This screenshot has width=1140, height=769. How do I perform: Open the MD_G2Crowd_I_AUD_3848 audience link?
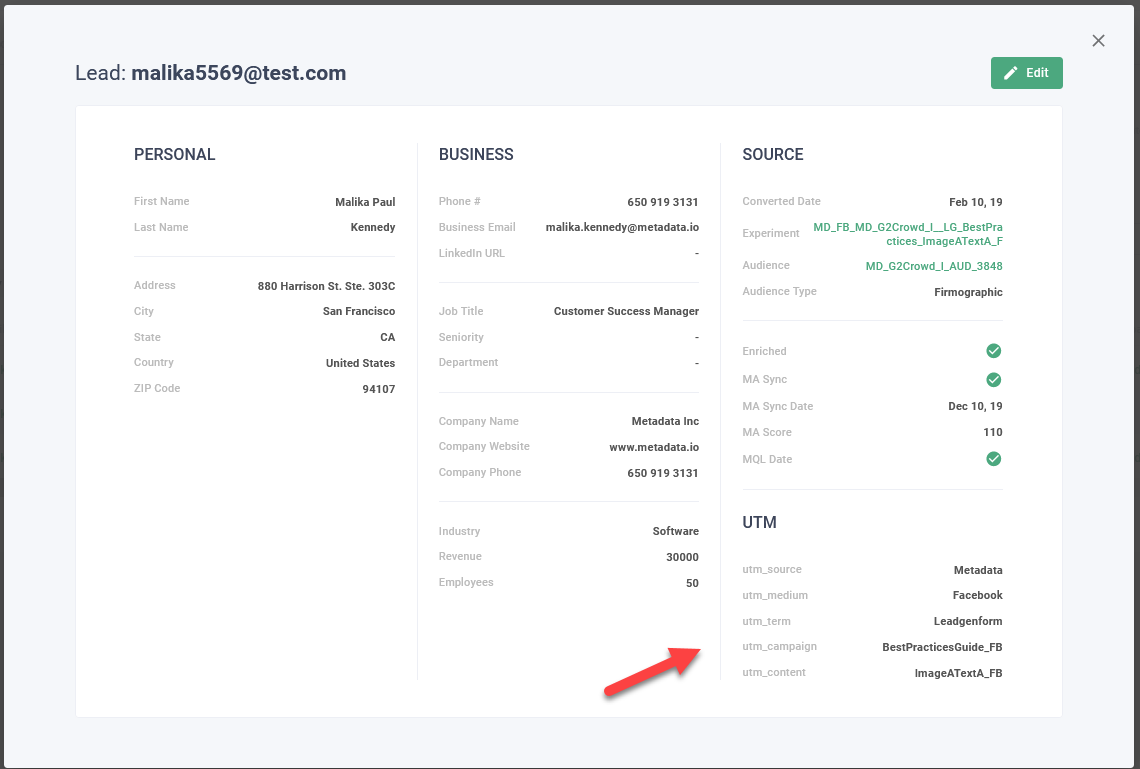pos(933,266)
